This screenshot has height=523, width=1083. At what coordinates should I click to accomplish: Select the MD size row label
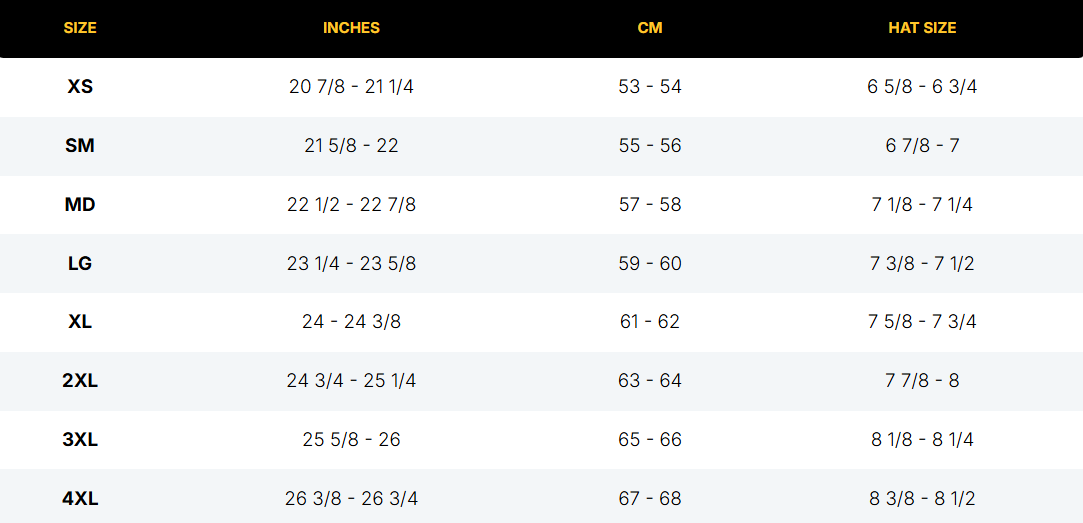click(80, 205)
